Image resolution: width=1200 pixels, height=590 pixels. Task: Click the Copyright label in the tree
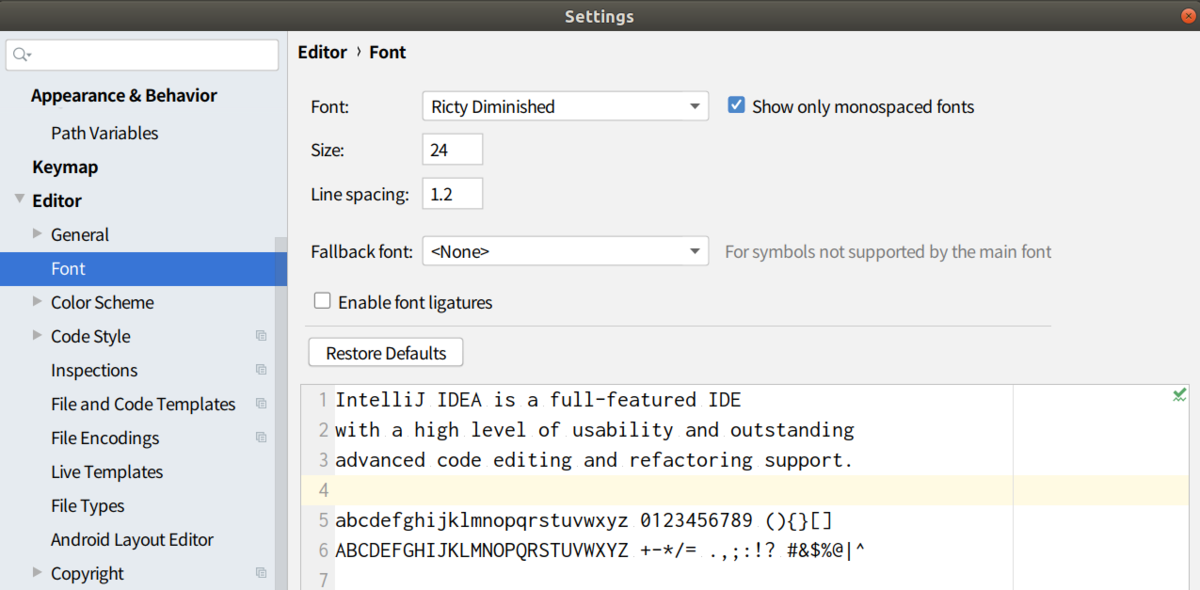[88, 574]
